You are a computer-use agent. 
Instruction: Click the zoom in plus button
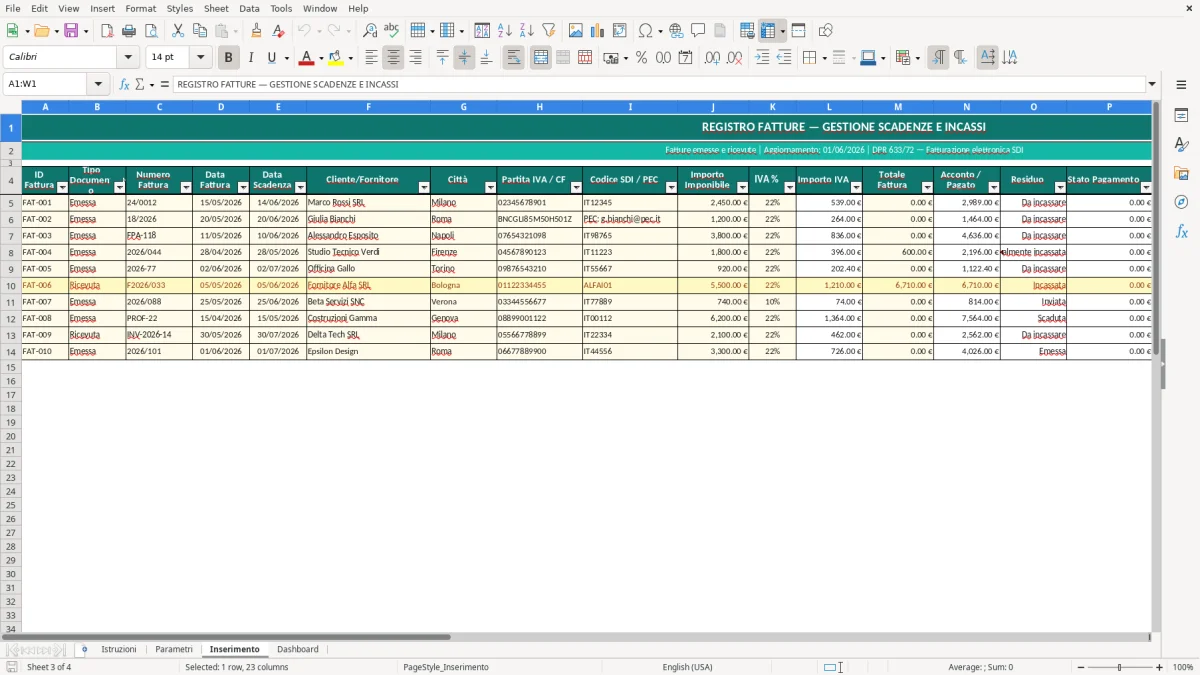1159,667
